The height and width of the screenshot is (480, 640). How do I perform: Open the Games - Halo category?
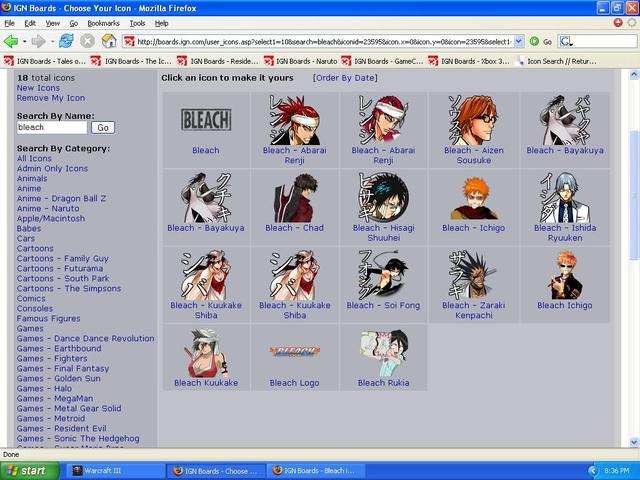coord(44,389)
